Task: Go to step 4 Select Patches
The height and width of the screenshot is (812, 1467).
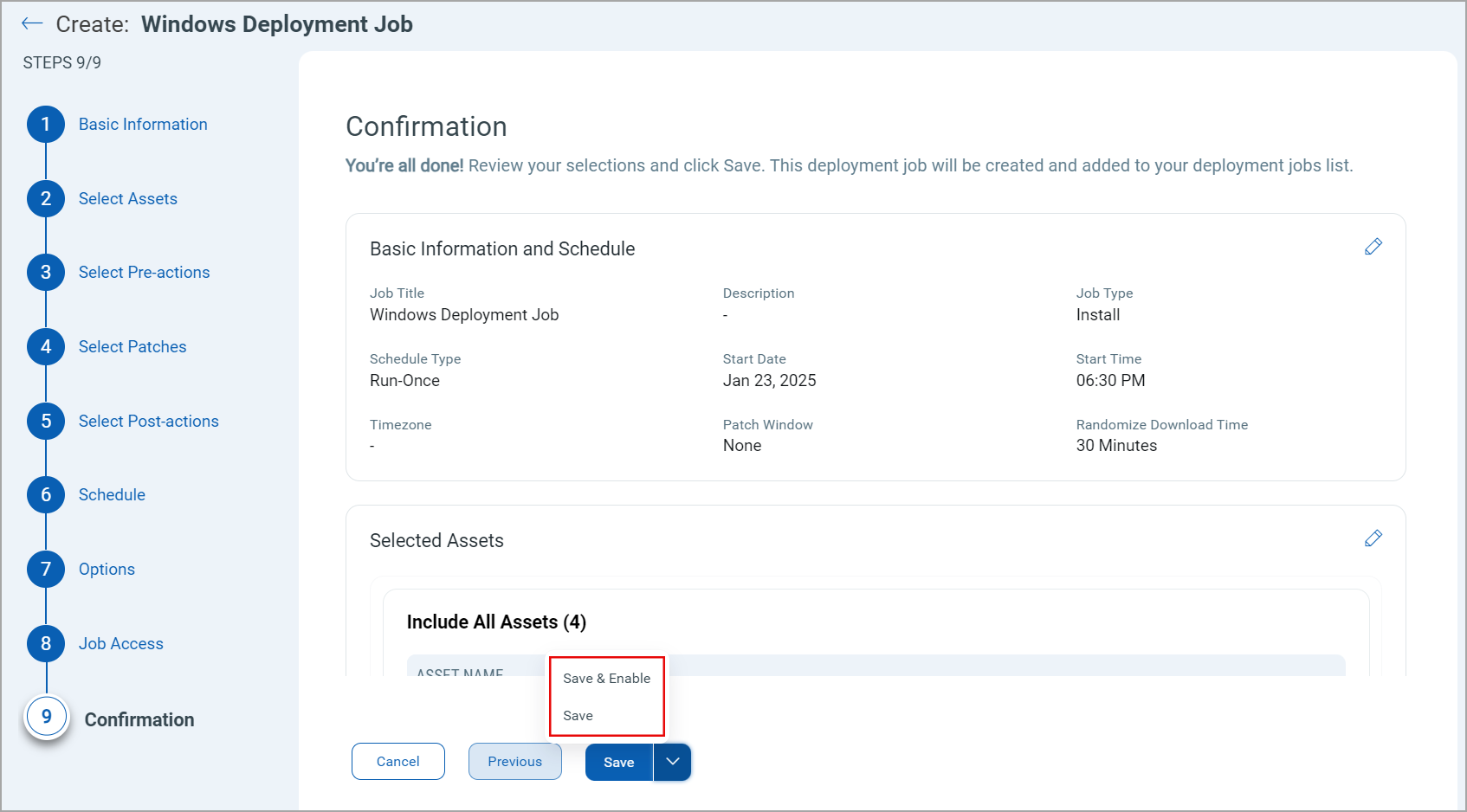Action: pyautogui.click(x=45, y=346)
